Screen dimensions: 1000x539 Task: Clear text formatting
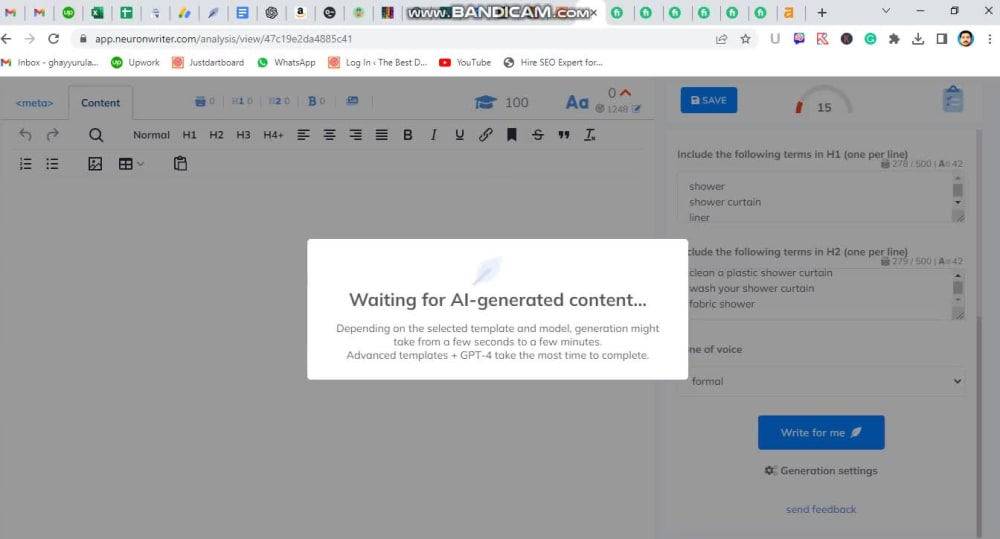[590, 135]
